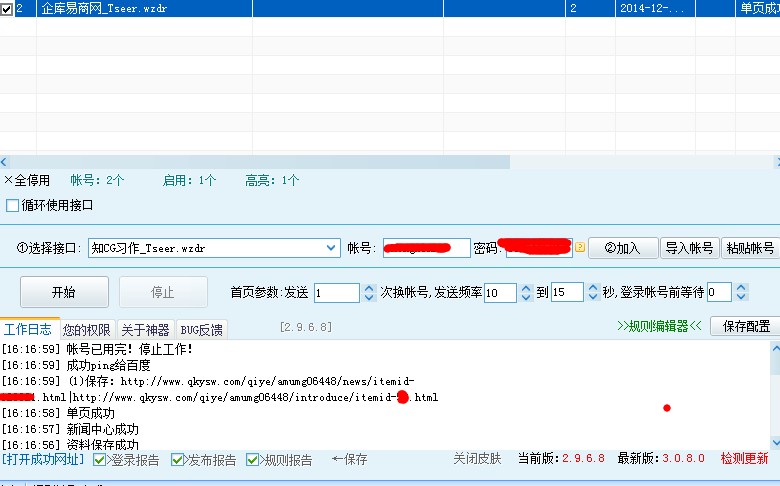Click the 开始 button

click(64, 292)
